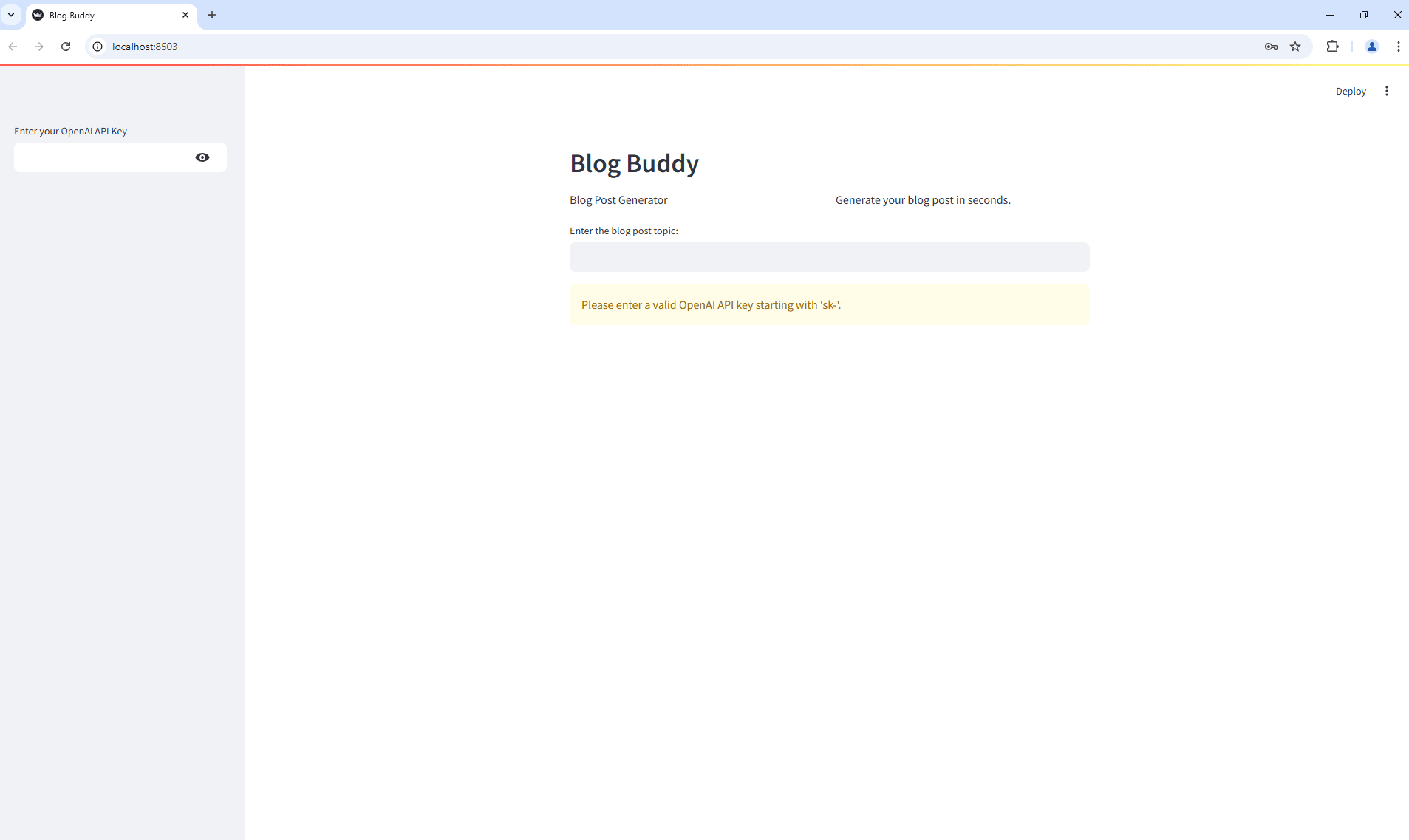Click the API key warning message
This screenshot has width=1409, height=840.
829,304
